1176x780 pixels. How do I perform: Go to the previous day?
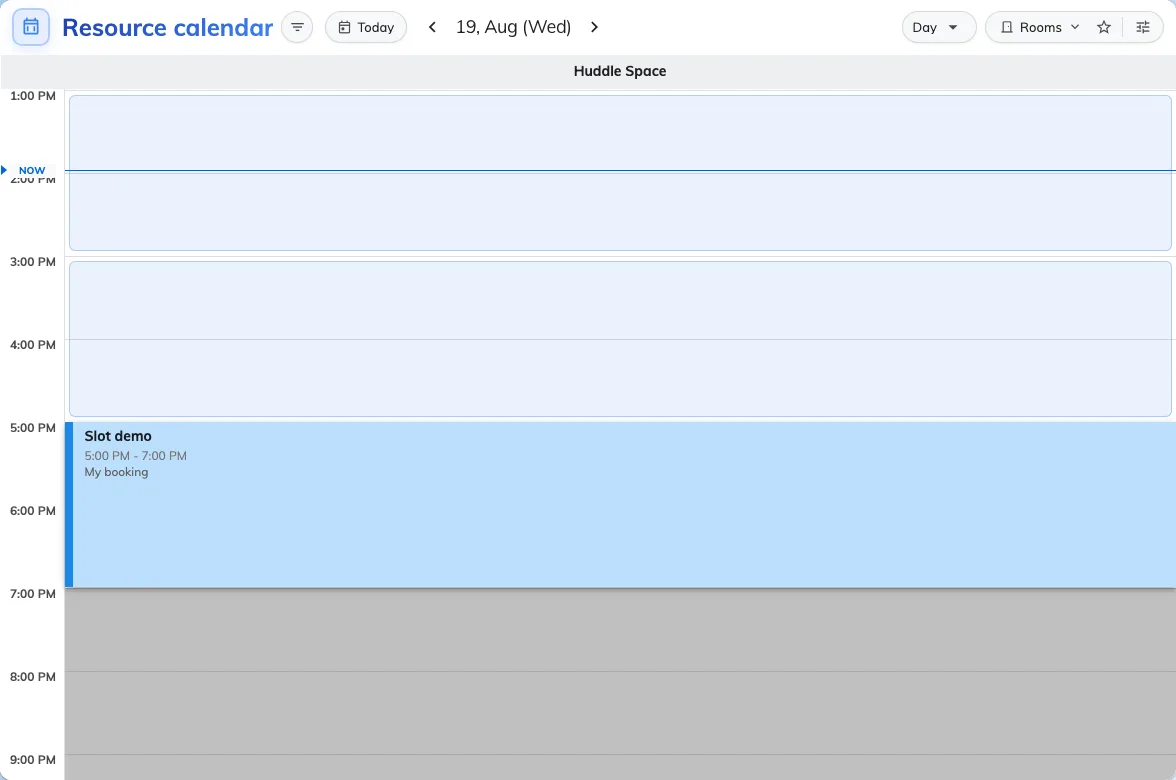pos(432,27)
